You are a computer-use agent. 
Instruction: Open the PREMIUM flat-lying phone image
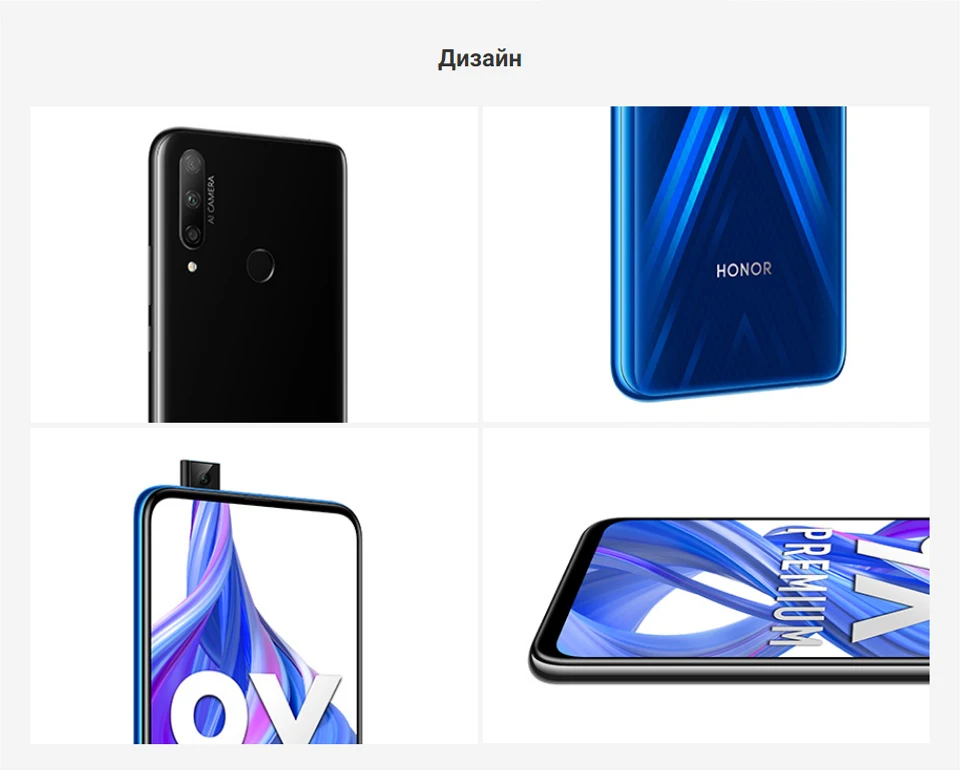pyautogui.click(x=706, y=586)
